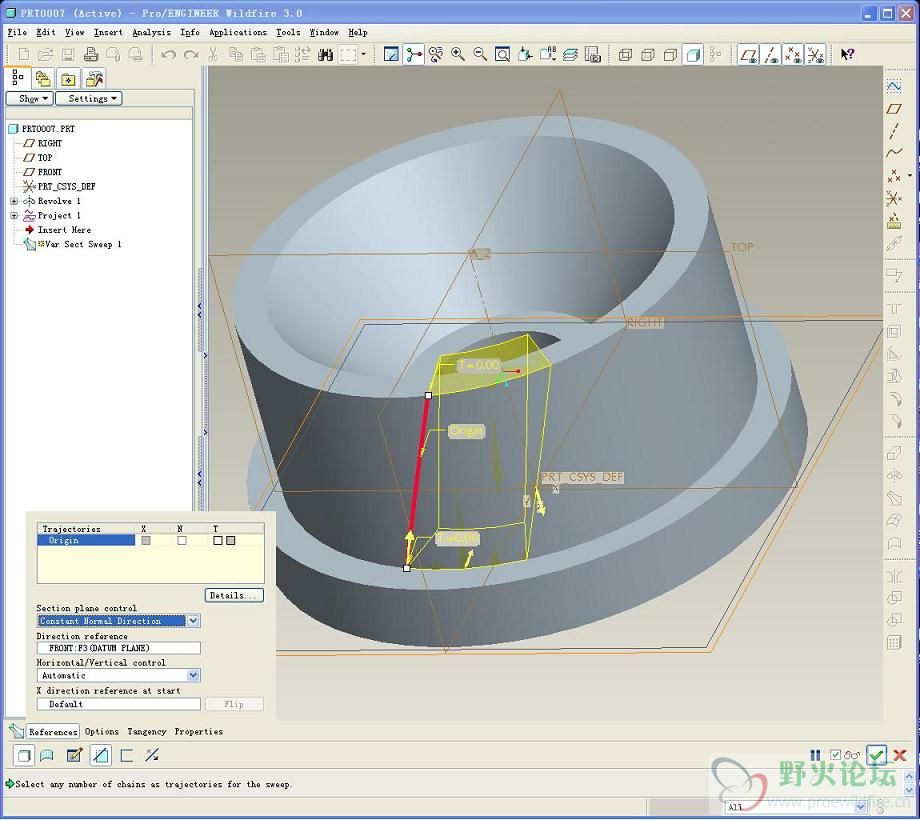The width and height of the screenshot is (920, 820).
Task: Click the Datum Curve tool icon
Action: [x=894, y=154]
